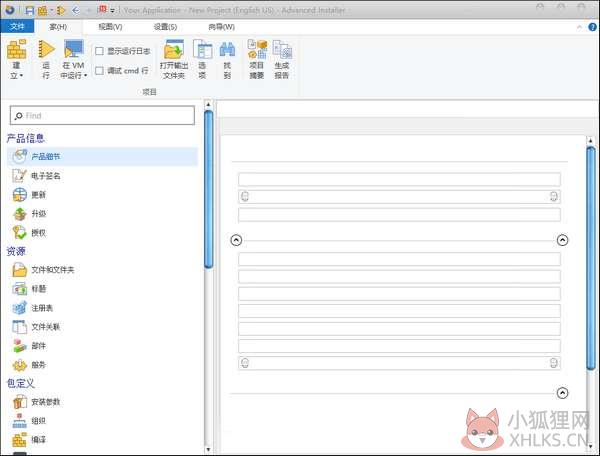Collapse the ribbon with the chevron near Help
Image resolution: width=600 pixels, height=456 pixels.
(579, 27)
